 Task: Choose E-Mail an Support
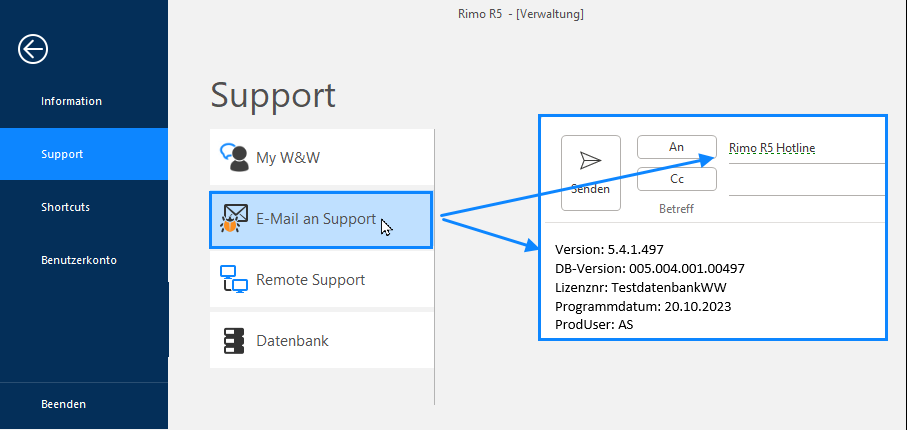click(321, 220)
